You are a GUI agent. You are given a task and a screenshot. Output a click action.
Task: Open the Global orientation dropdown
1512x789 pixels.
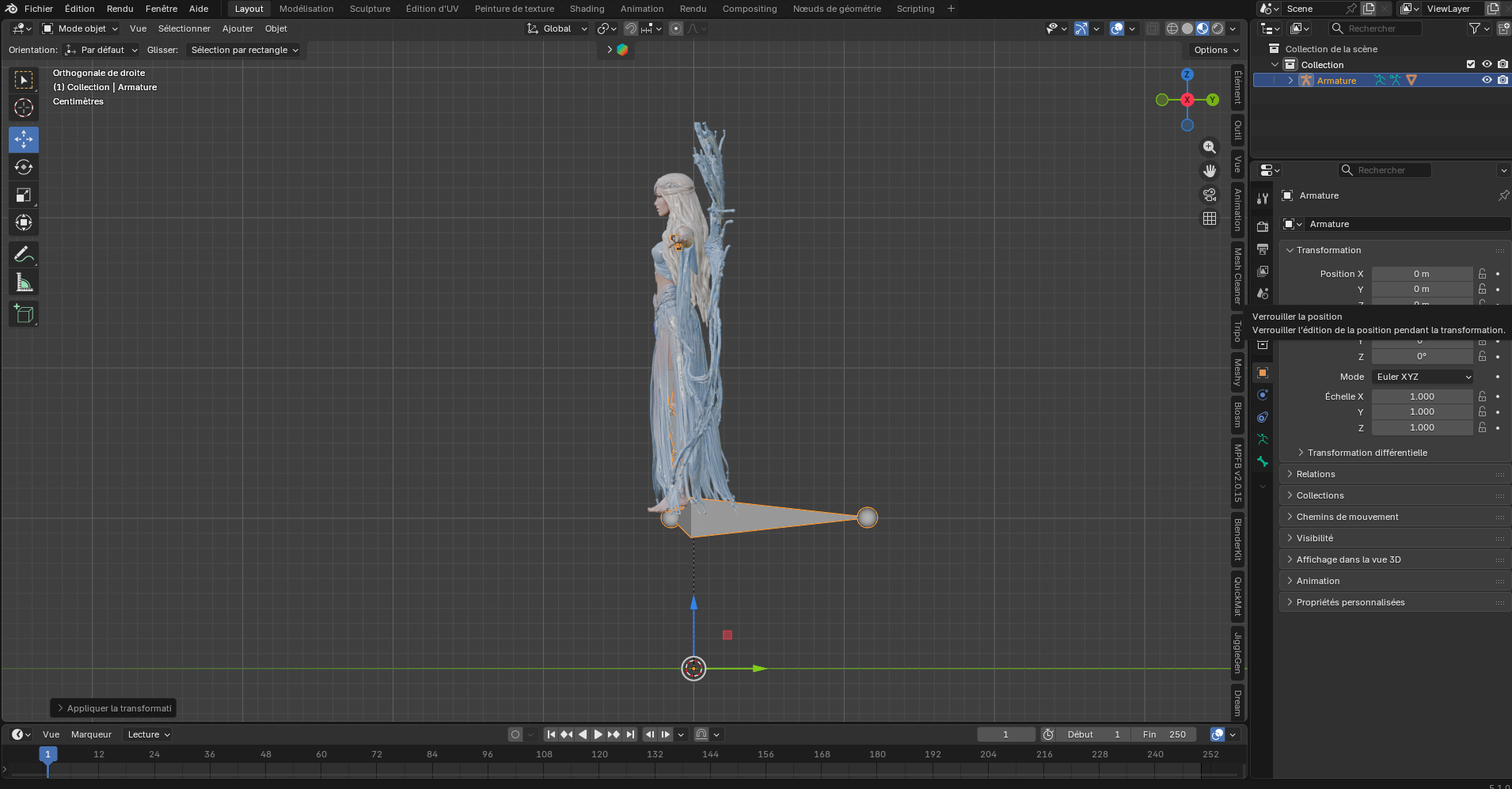(x=557, y=28)
